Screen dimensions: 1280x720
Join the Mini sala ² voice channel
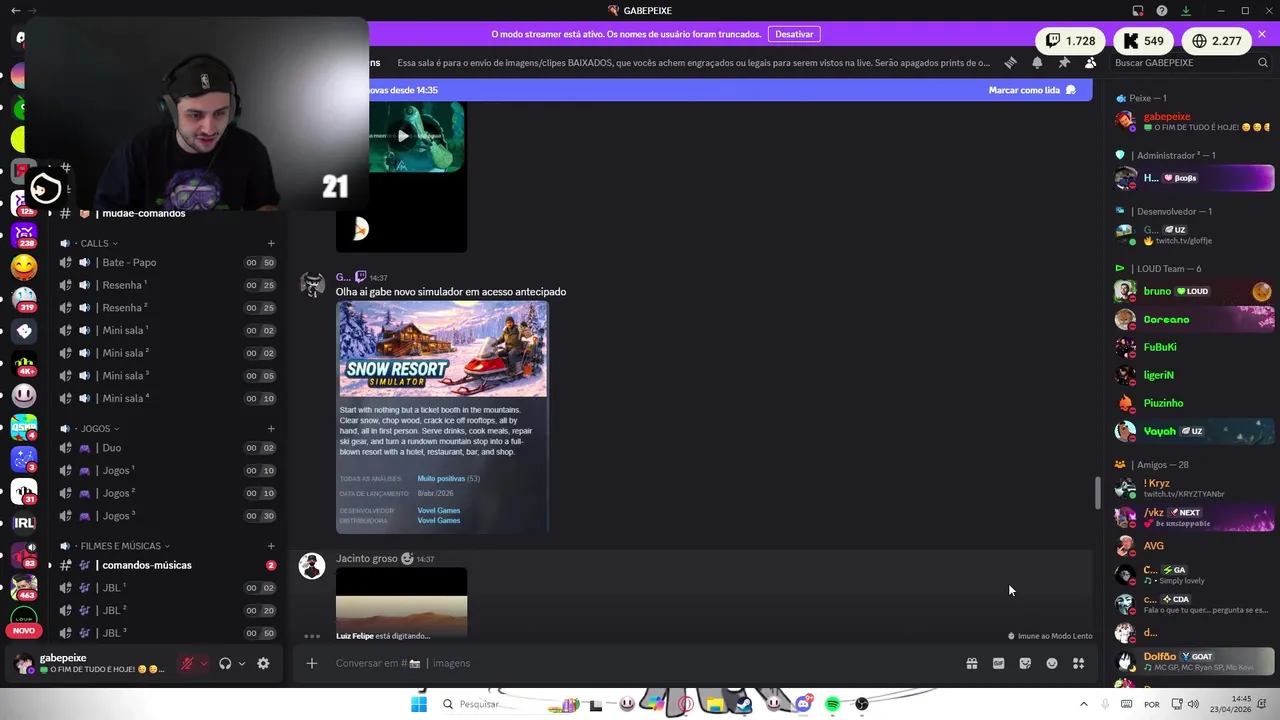[x=167, y=353]
